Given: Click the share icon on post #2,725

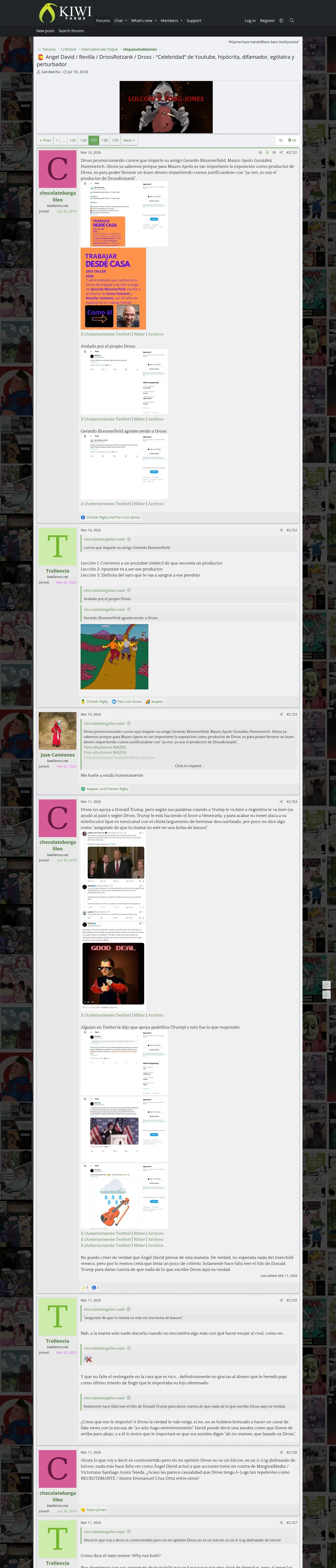Looking at the screenshot, I should coord(281,1300).
